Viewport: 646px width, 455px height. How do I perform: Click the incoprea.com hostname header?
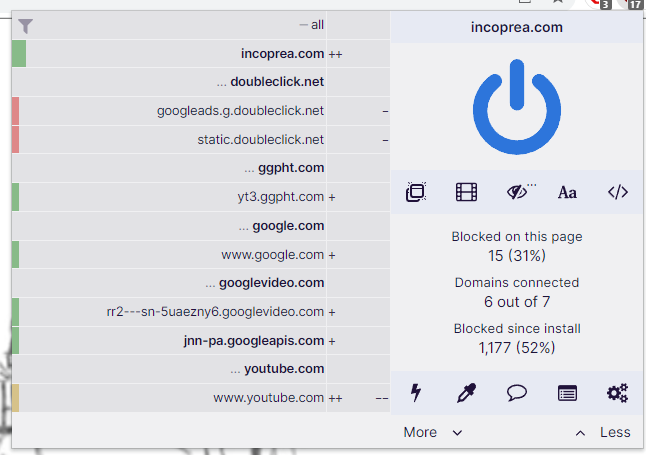point(517,27)
